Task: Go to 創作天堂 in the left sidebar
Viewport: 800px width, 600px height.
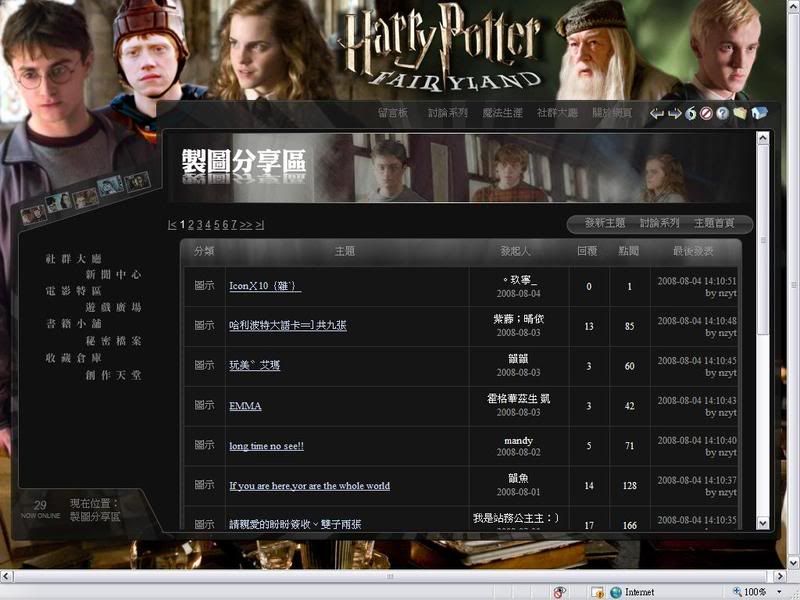Action: pos(113,375)
